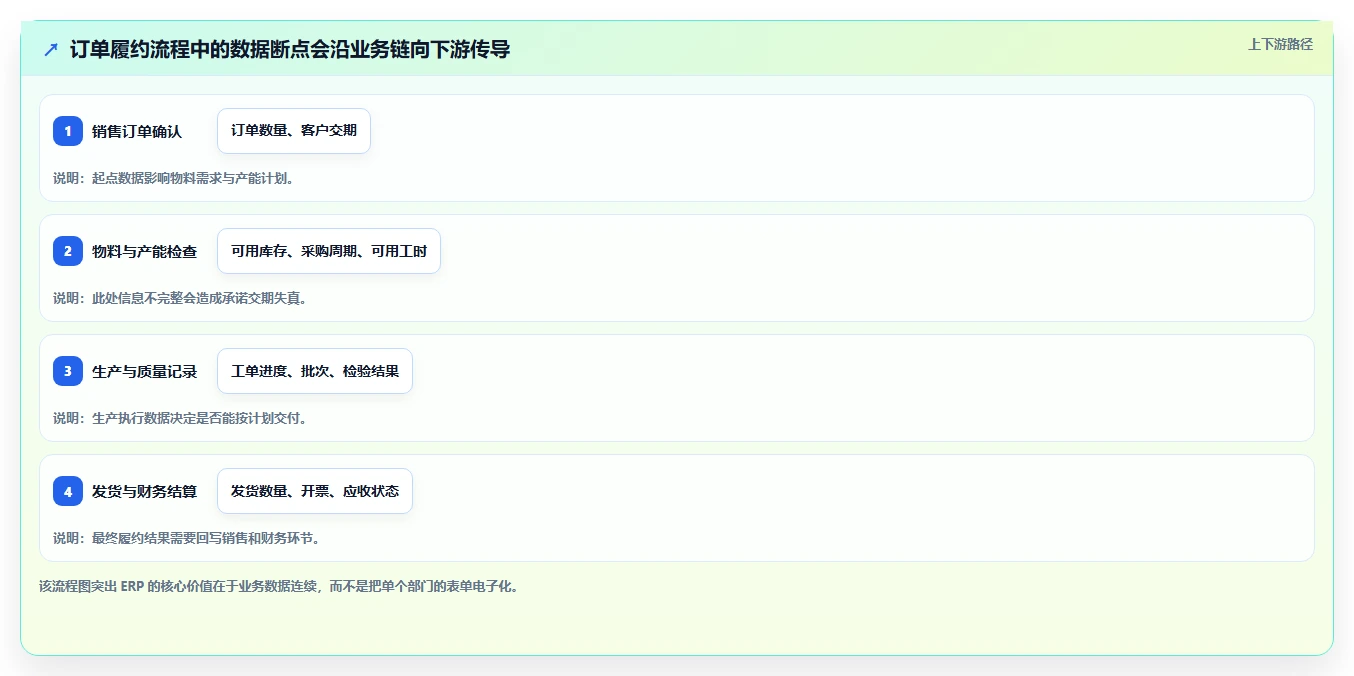This screenshot has height=676, width=1354.
Task: Click the 发货与财务结算 step title
Action: pyautogui.click(x=144, y=491)
